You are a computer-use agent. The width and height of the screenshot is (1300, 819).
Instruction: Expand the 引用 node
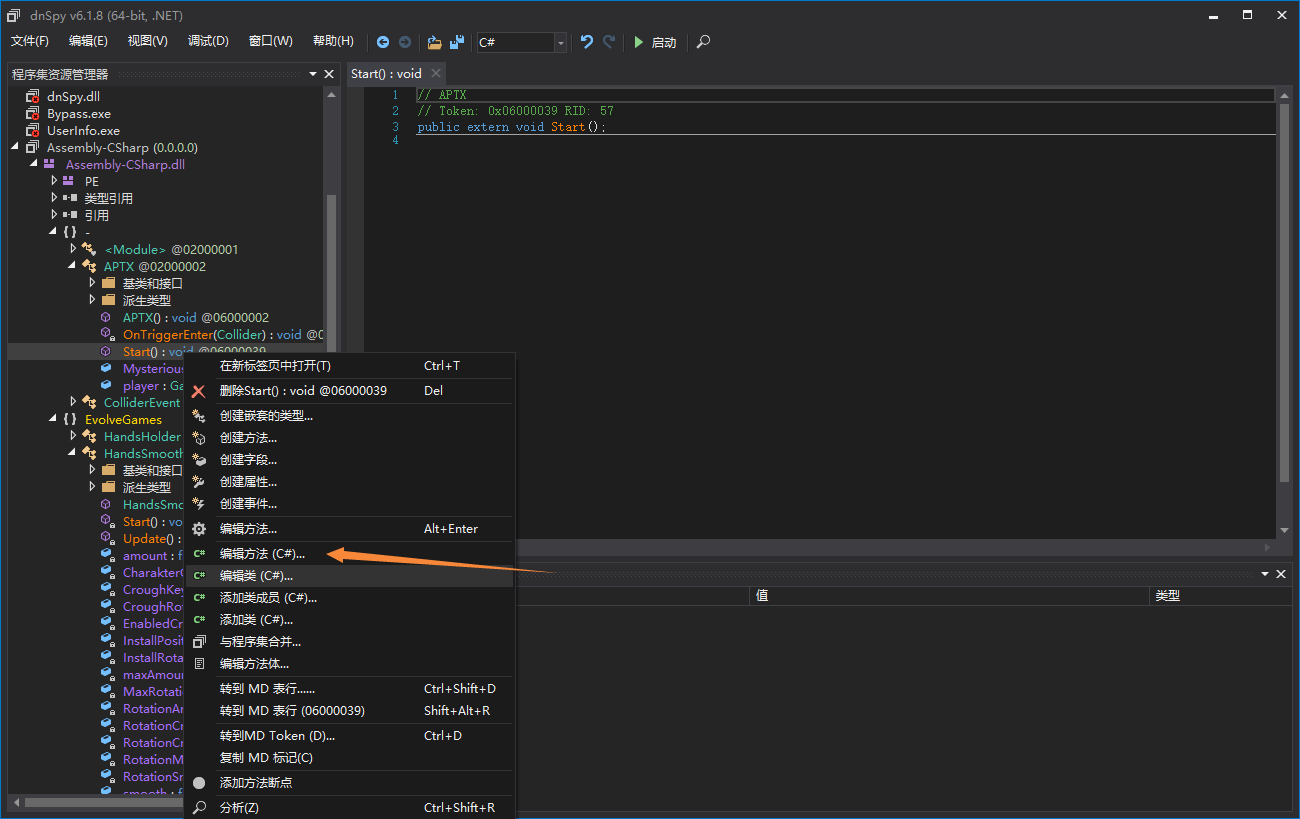(54, 216)
